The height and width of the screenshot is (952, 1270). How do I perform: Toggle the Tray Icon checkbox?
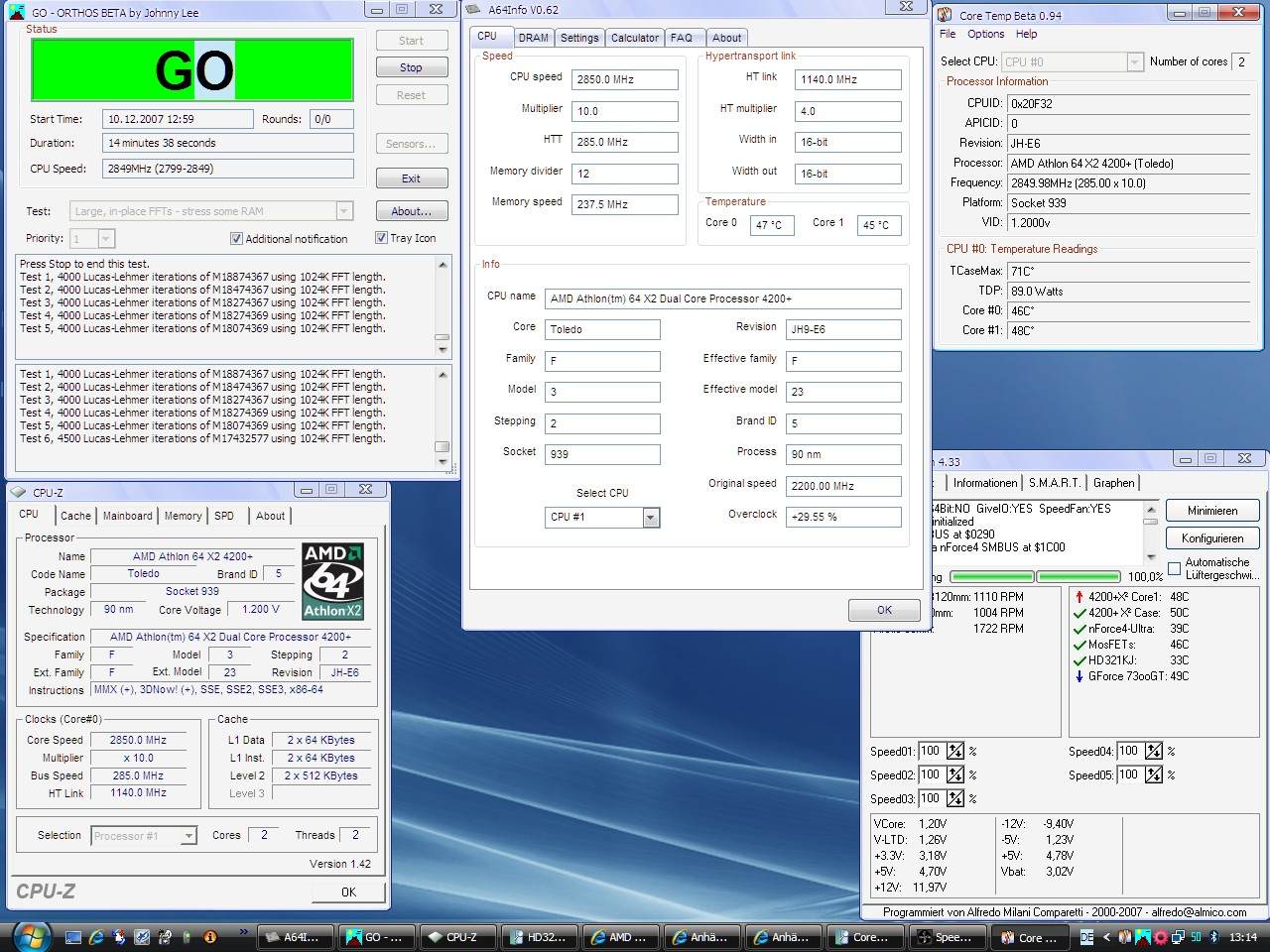(x=381, y=238)
